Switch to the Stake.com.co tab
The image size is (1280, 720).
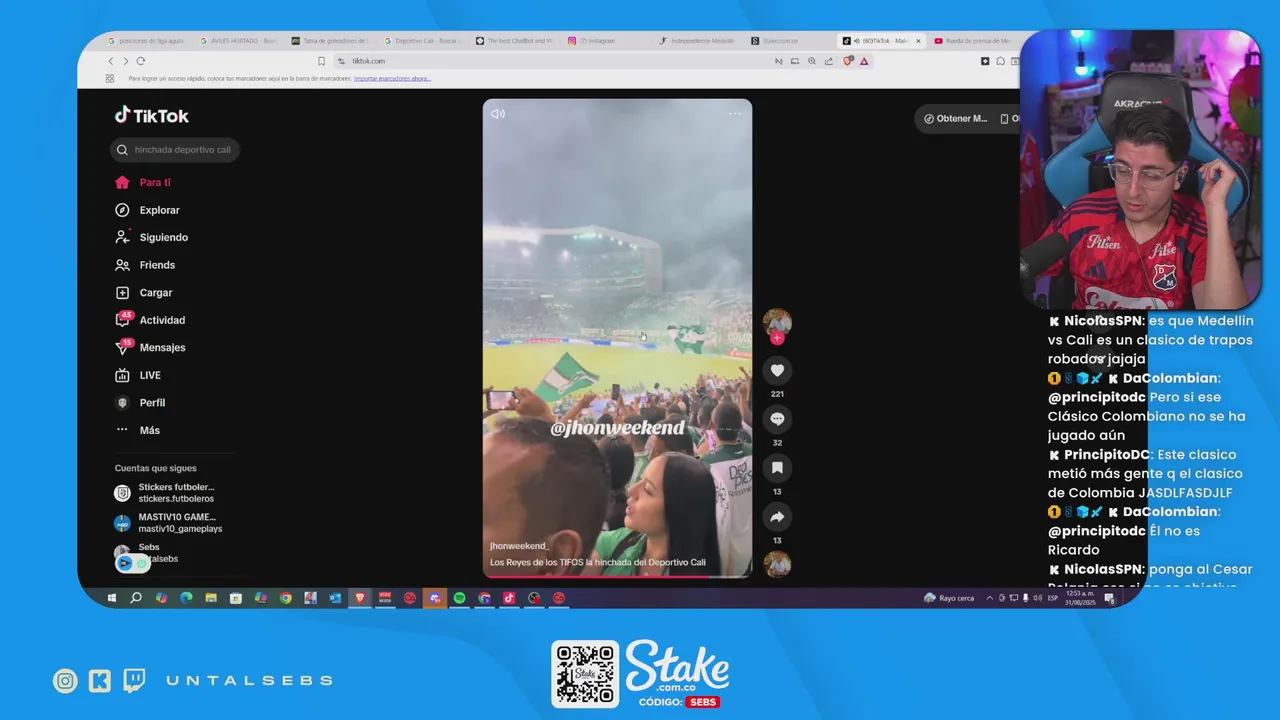click(x=787, y=41)
